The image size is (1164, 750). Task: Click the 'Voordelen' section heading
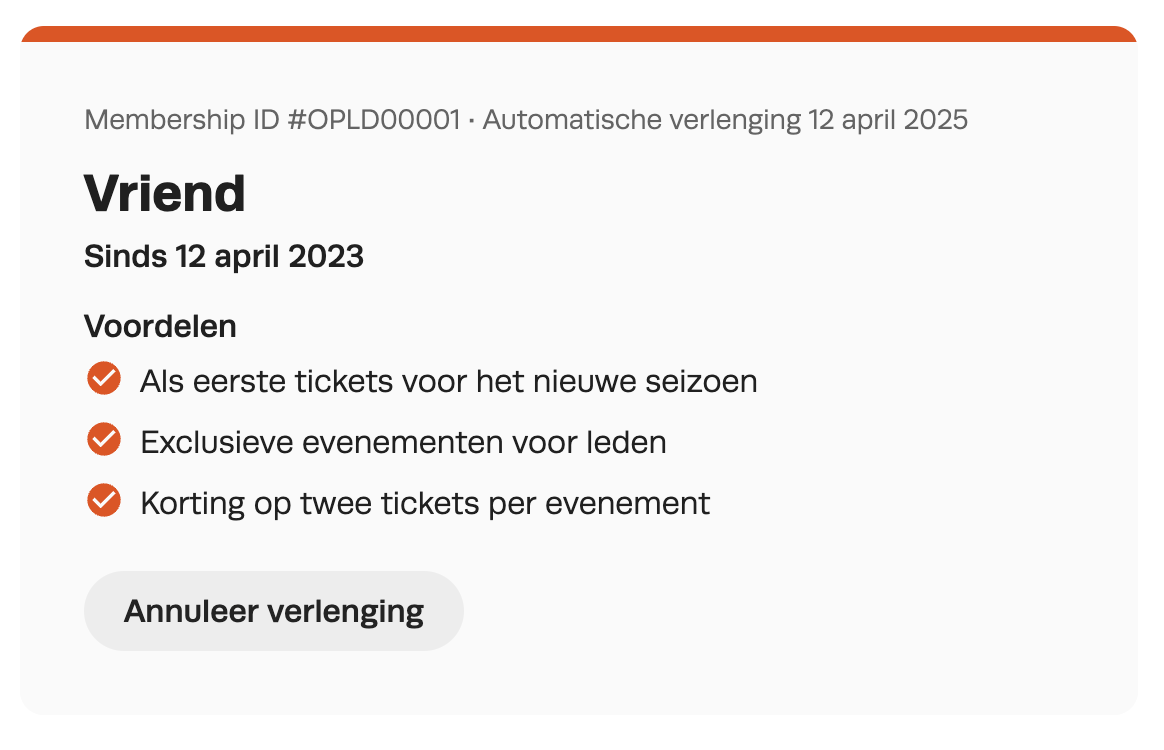[x=160, y=327]
